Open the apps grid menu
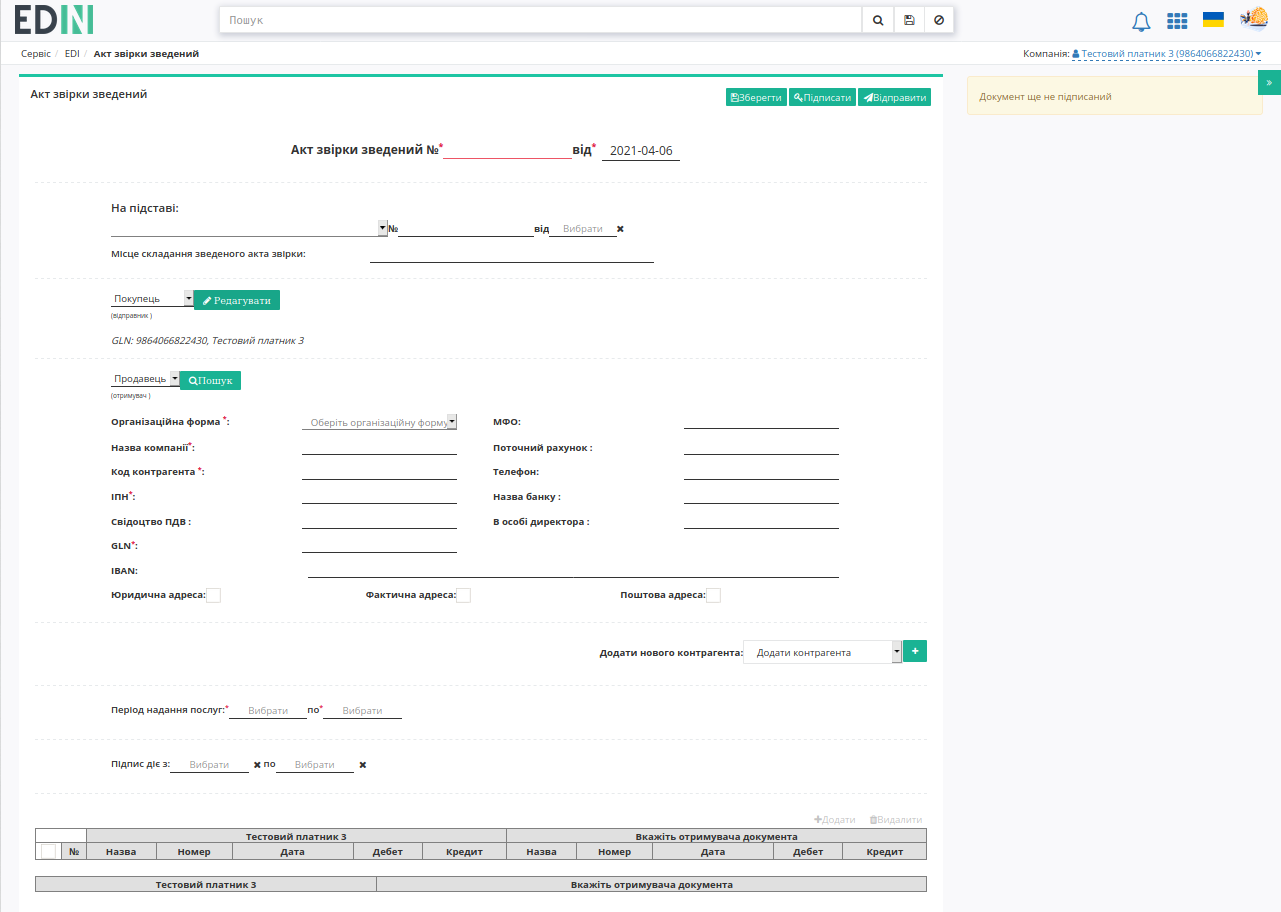Screen dimensions: 1281x912 [x=1177, y=21]
